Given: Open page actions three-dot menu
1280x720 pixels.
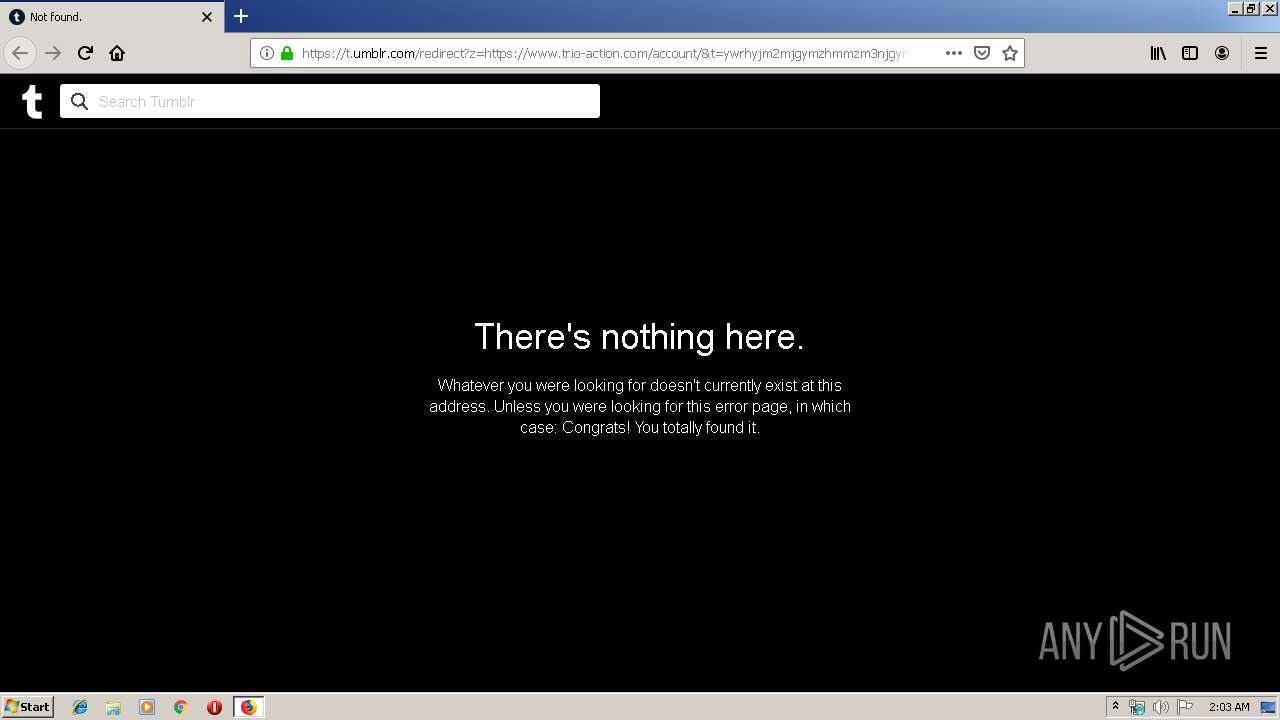Looking at the screenshot, I should pos(954,53).
